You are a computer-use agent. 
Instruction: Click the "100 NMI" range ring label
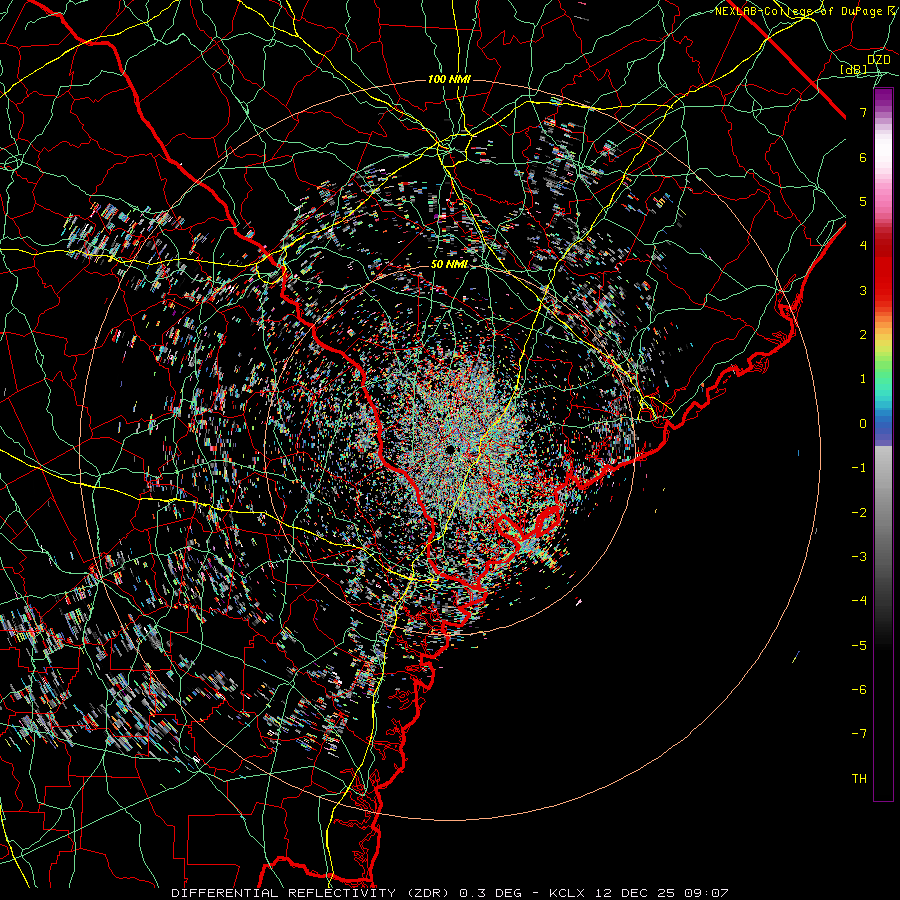point(449,79)
